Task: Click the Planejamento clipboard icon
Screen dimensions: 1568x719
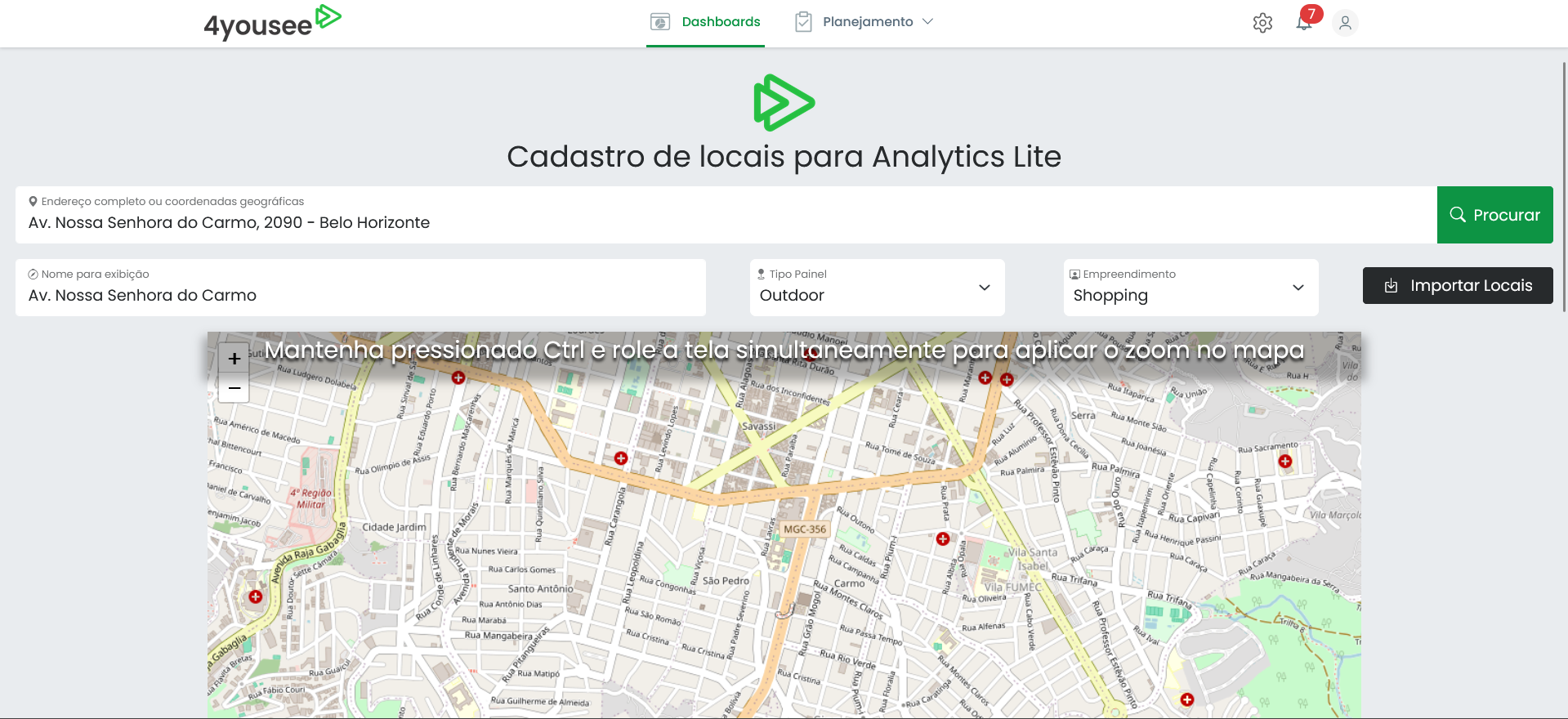Action: pos(803,22)
